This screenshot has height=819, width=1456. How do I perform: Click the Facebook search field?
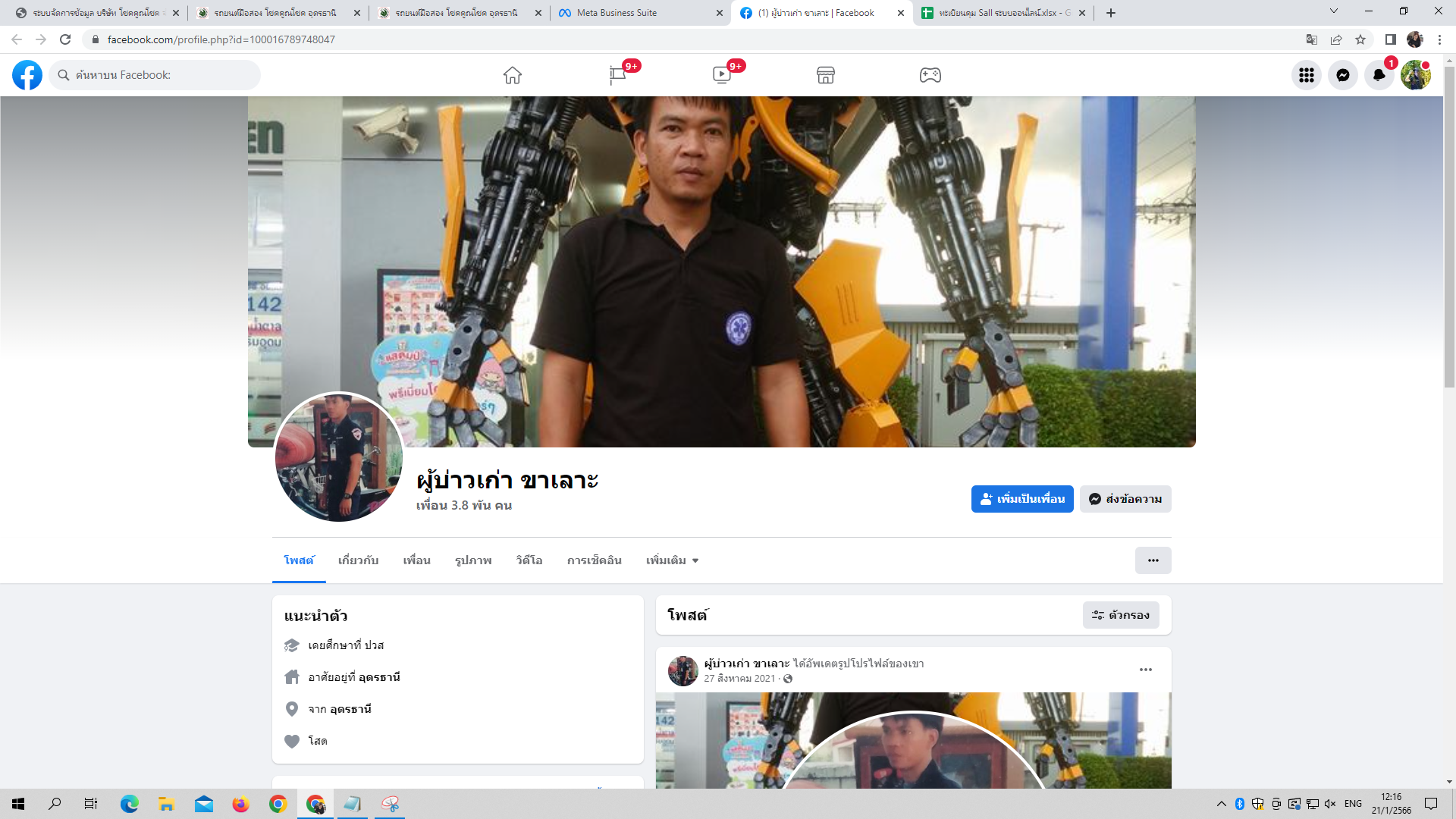159,75
